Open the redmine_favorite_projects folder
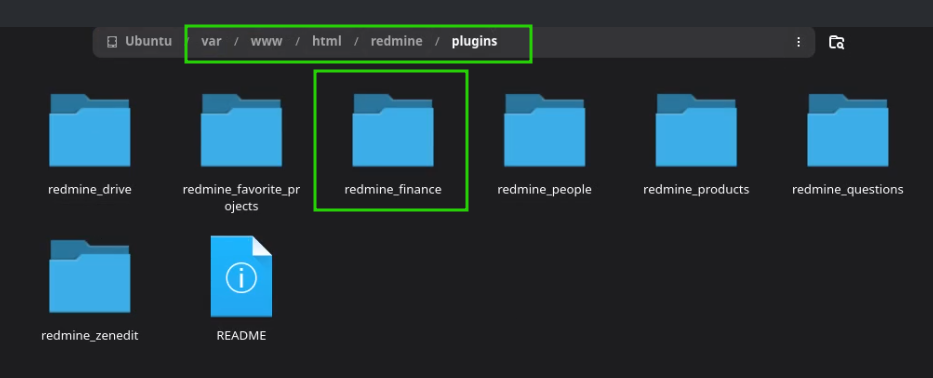 241,130
